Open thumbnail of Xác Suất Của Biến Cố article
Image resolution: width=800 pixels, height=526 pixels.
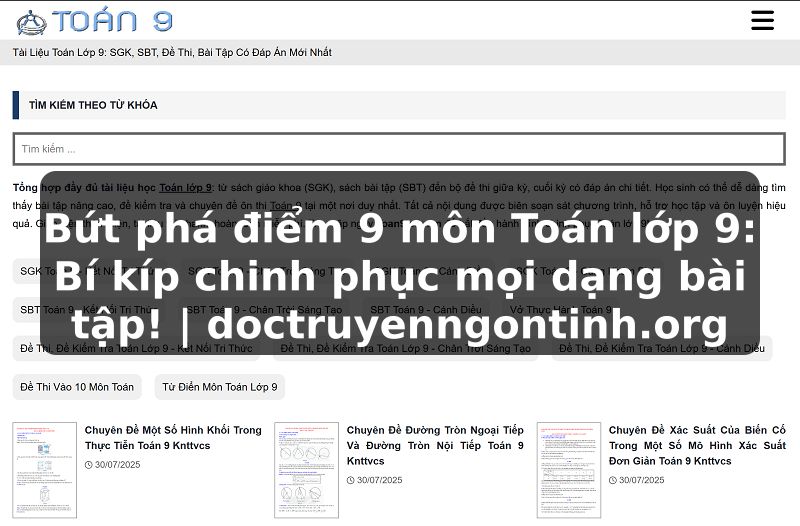tap(569, 470)
